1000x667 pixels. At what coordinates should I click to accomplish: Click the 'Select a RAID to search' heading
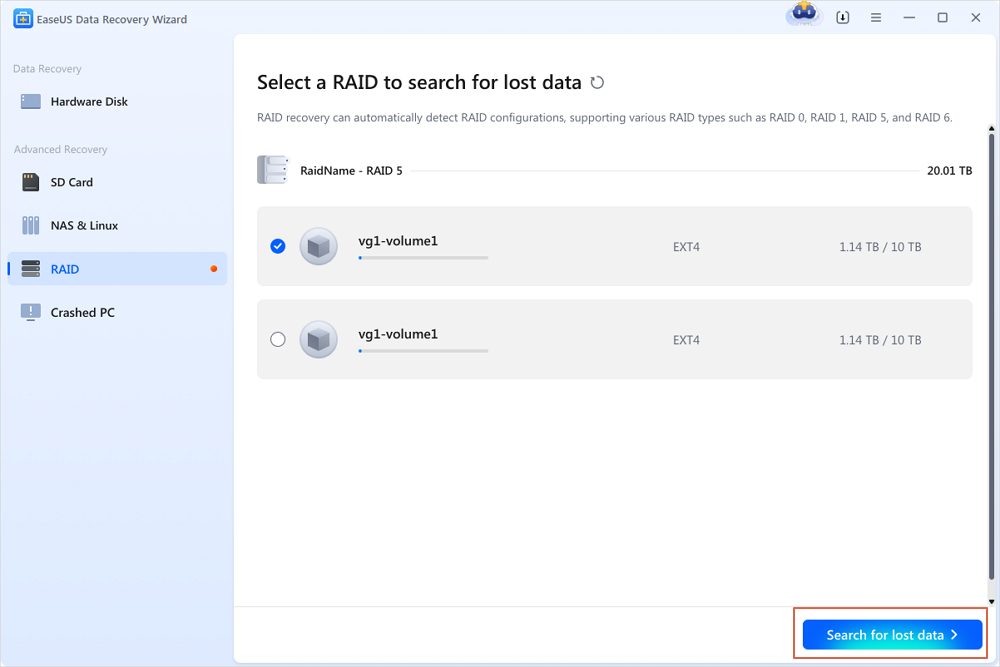tap(419, 82)
